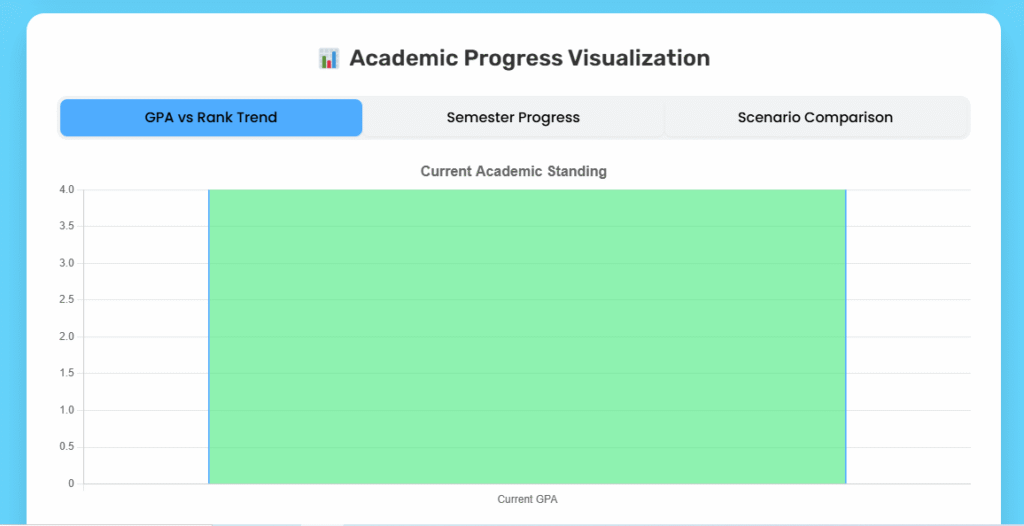The image size is (1024, 526).
Task: Click the 3.5 y-axis label
Action: (x=67, y=226)
